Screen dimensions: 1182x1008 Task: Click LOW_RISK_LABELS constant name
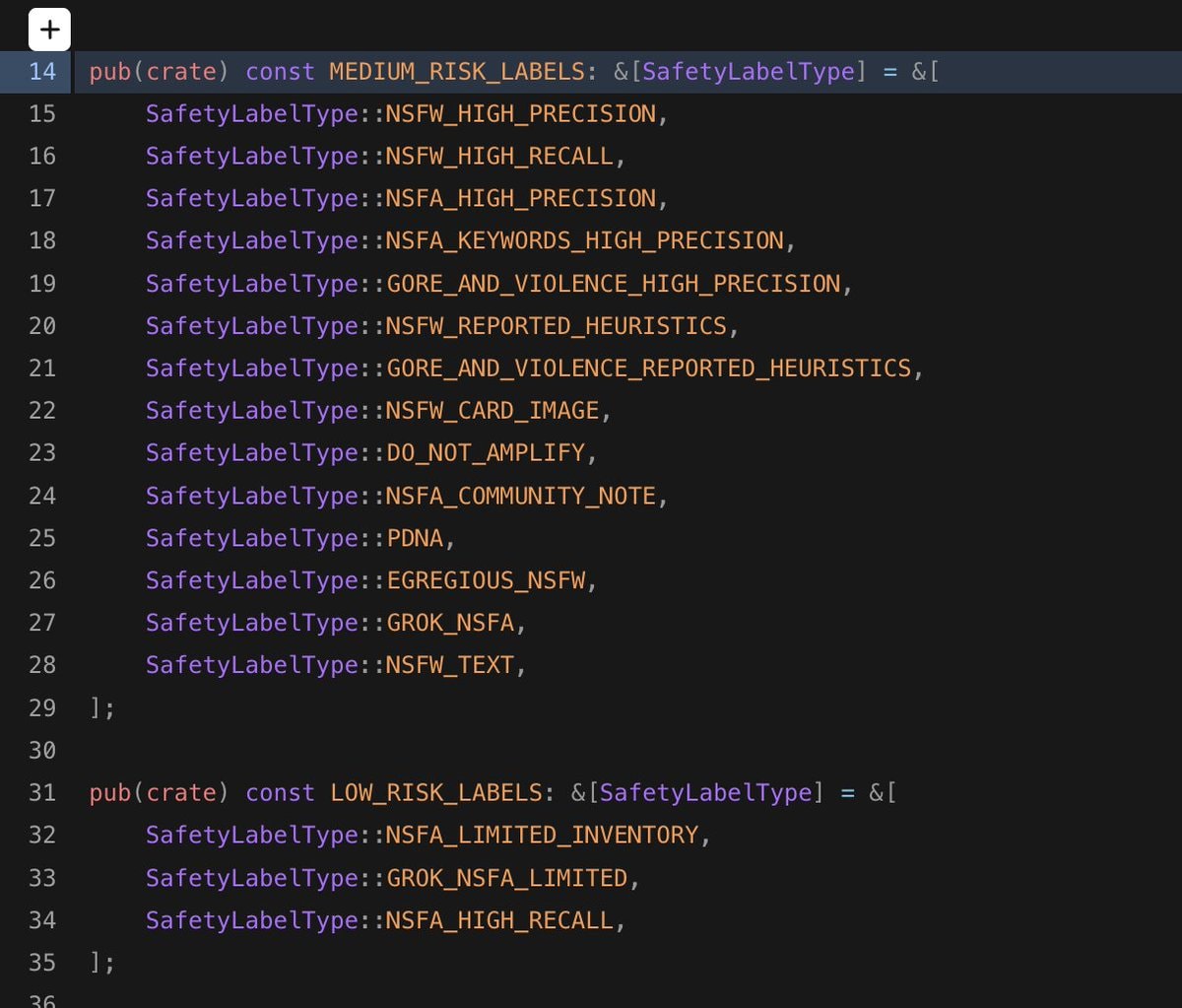436,793
